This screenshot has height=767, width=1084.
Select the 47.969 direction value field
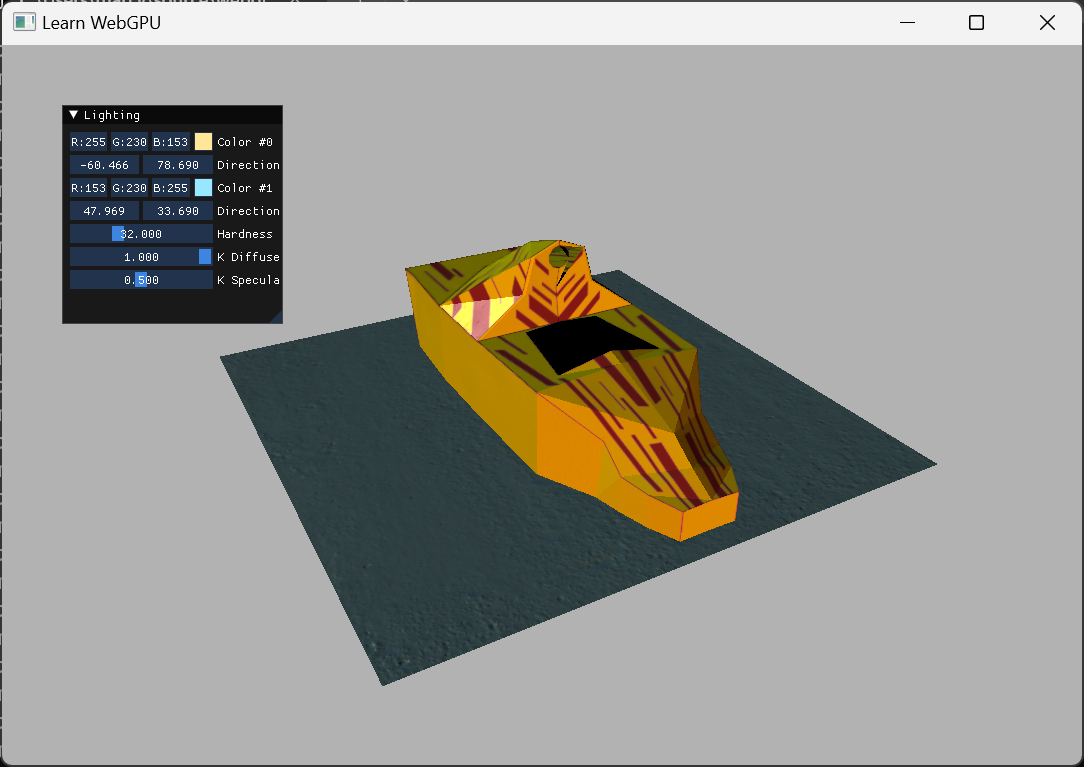(105, 211)
